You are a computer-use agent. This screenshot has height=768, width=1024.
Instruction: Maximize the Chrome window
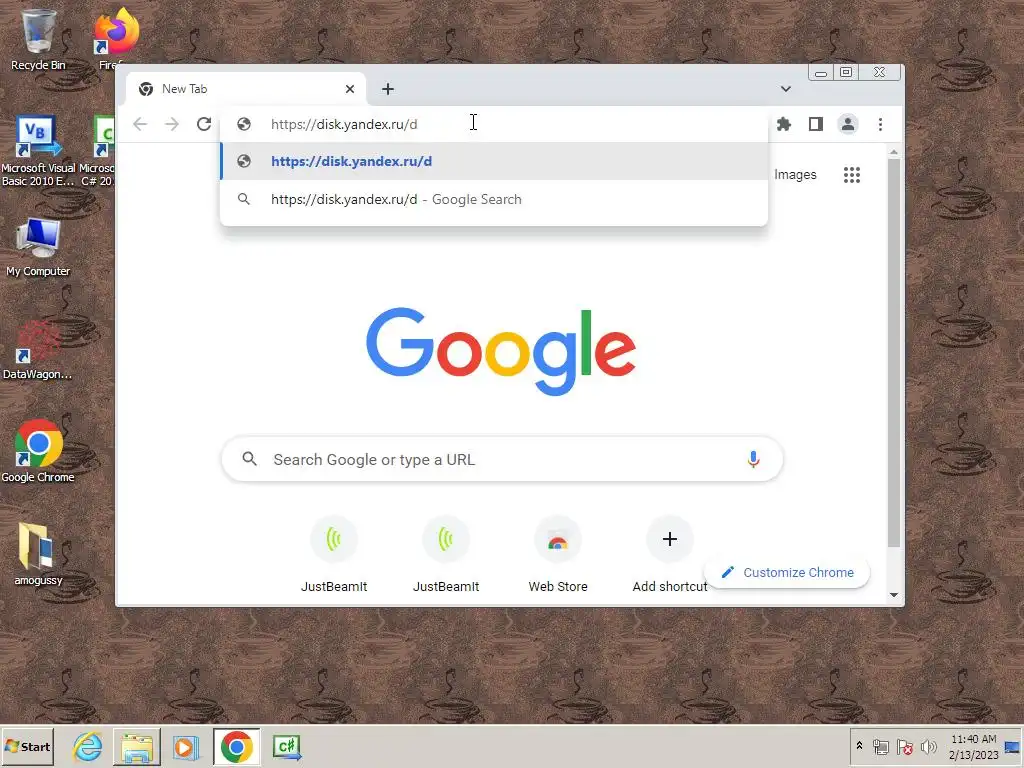coord(846,72)
